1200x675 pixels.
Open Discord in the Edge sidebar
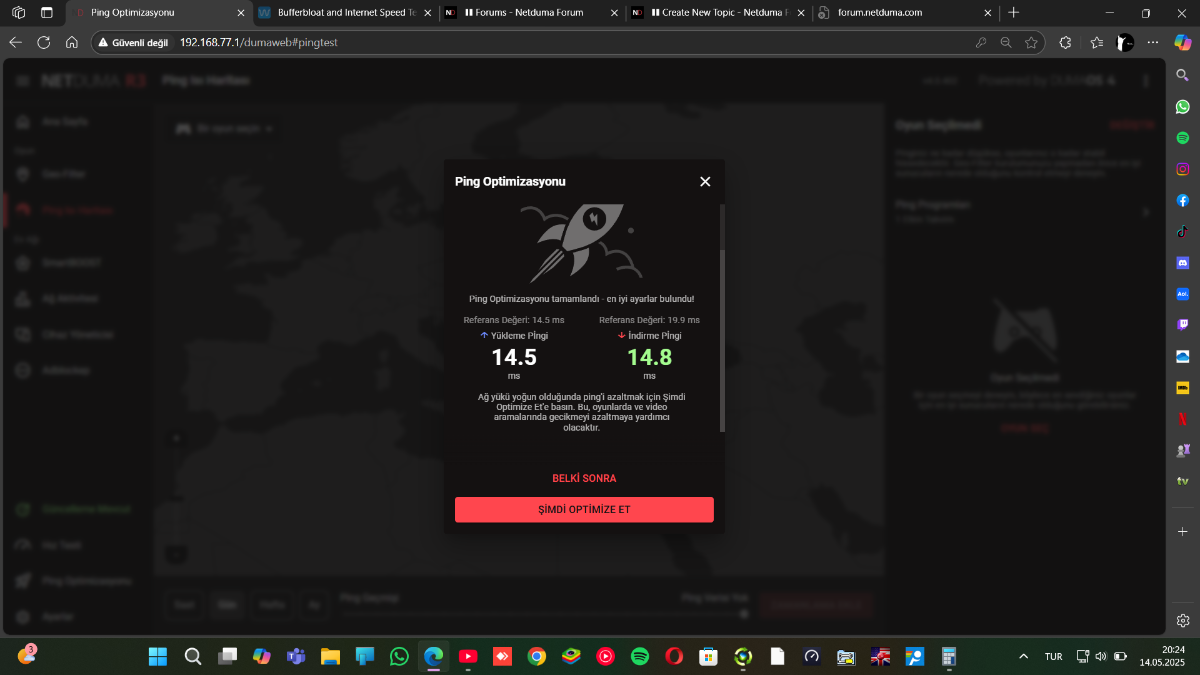tap(1183, 263)
